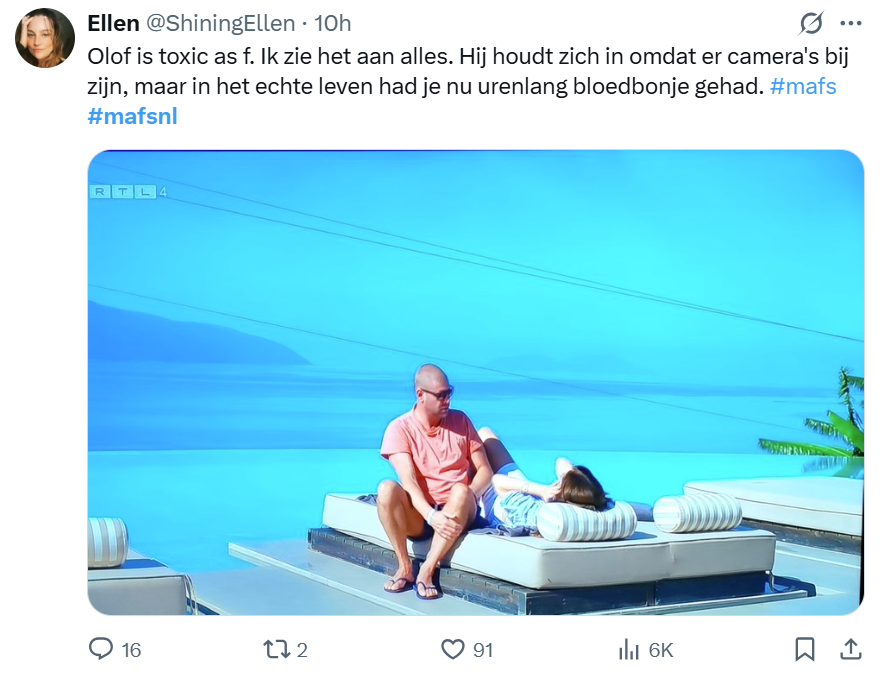Image resolution: width=880 pixels, height=678 pixels.
Task: Click the repost arrows icon
Action: (x=275, y=650)
